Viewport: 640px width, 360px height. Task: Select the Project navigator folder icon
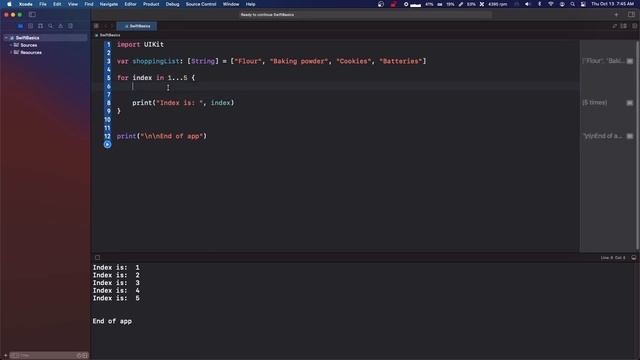point(20,26)
